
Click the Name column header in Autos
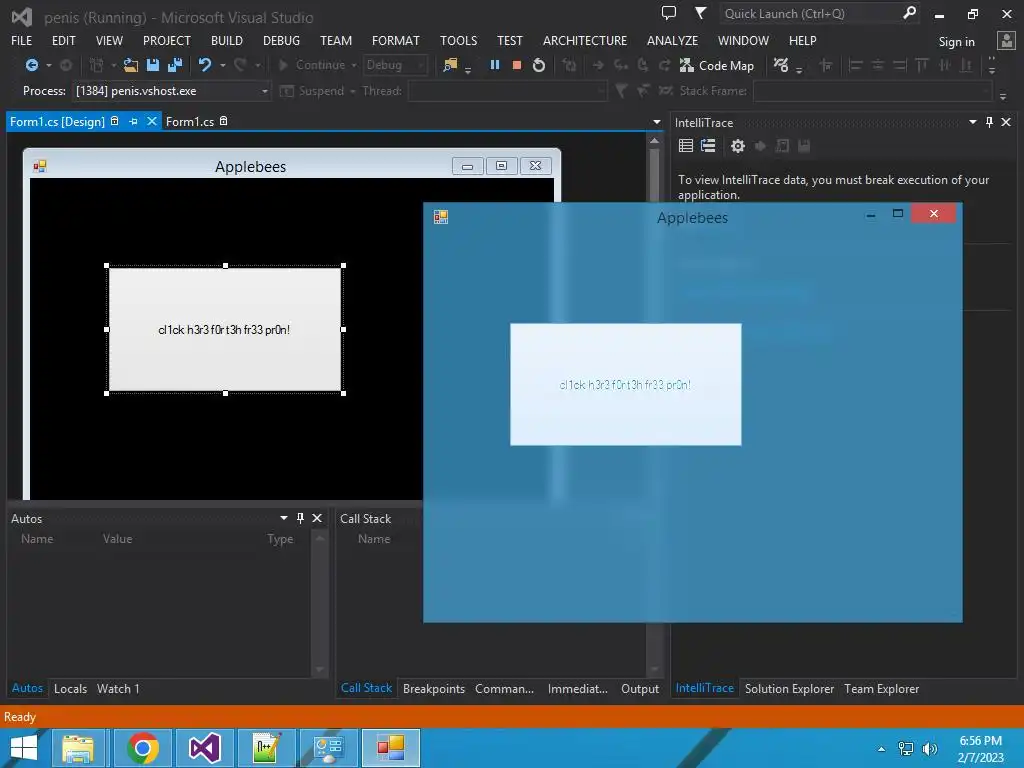pos(37,539)
